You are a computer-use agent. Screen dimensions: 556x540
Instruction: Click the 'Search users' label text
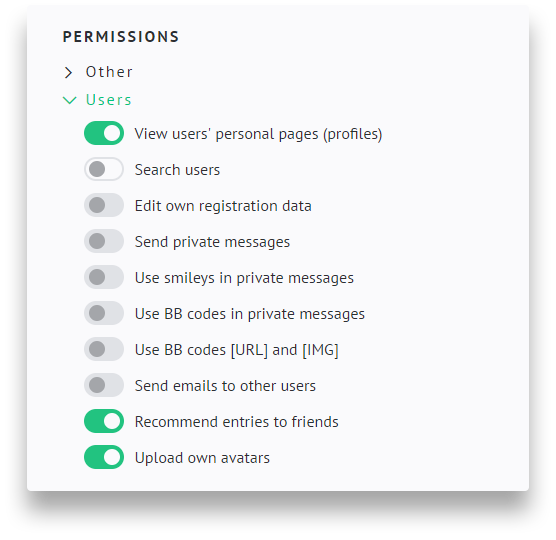click(x=177, y=170)
